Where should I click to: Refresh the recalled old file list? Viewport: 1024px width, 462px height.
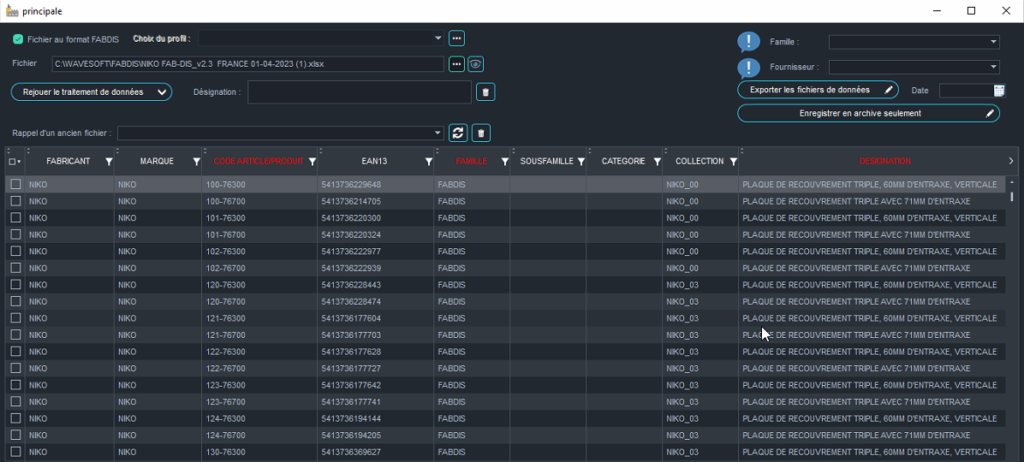coord(458,133)
